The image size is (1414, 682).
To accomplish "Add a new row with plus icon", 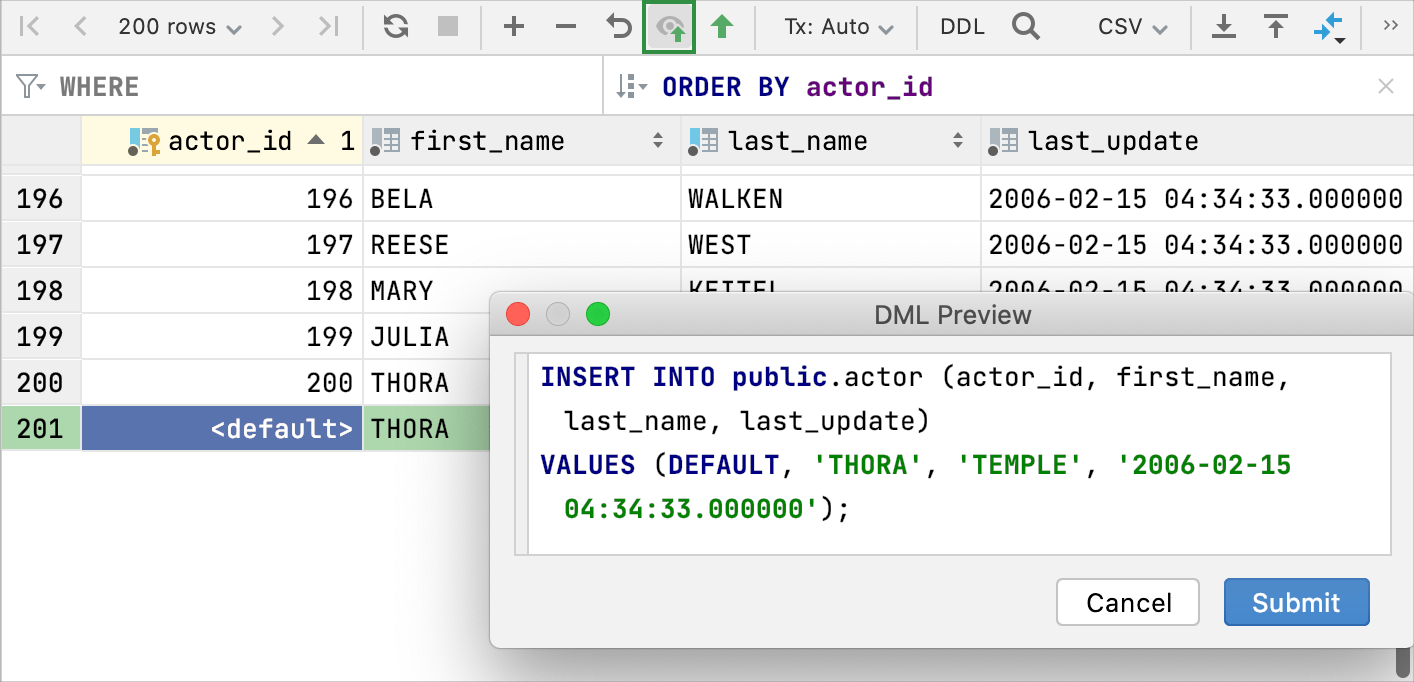I will point(514,27).
